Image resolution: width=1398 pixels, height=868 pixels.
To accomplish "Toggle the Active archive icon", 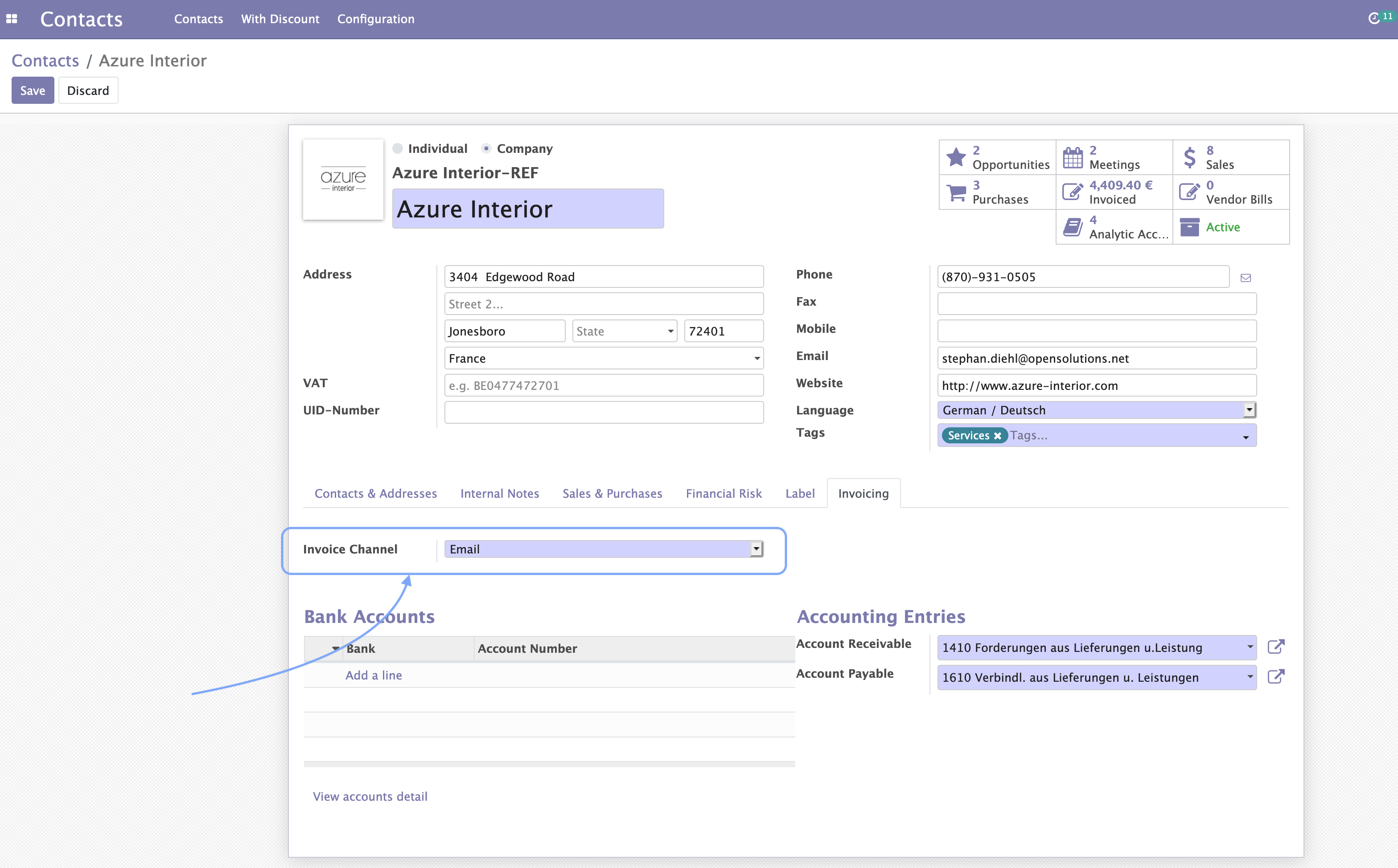I will [1189, 227].
